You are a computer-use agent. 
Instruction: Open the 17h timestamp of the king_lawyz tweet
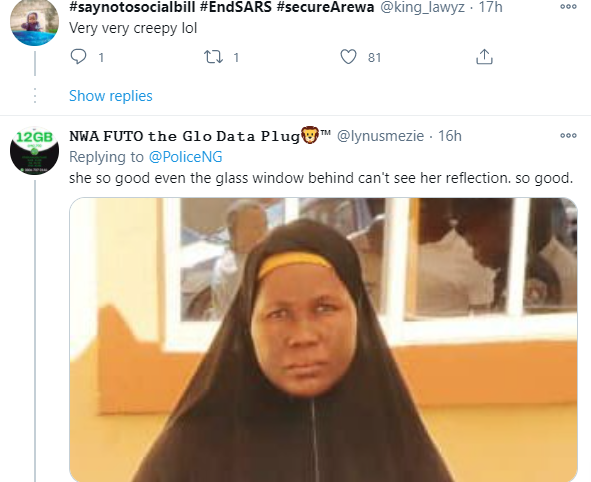490,7
